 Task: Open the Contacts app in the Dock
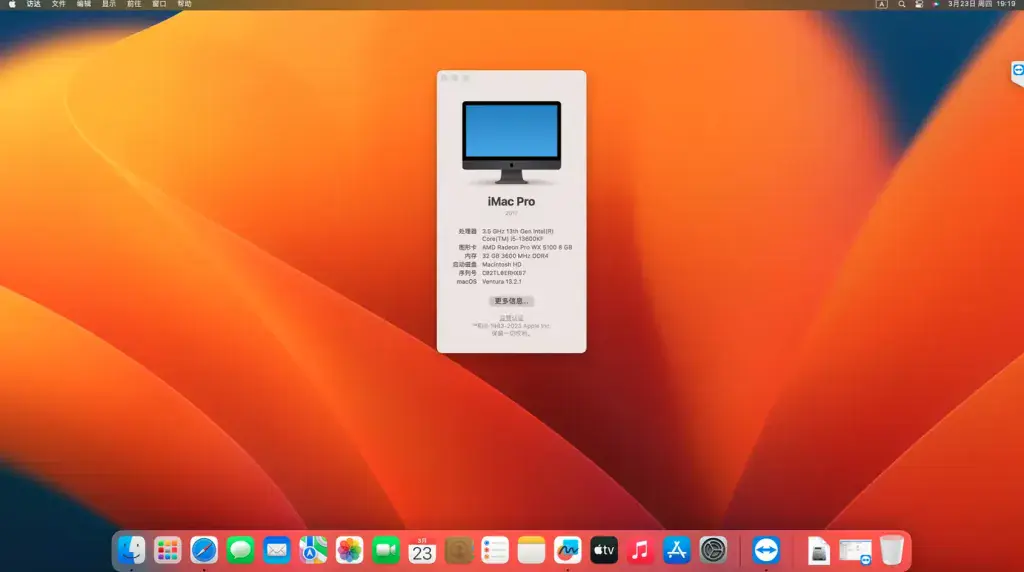coord(458,550)
